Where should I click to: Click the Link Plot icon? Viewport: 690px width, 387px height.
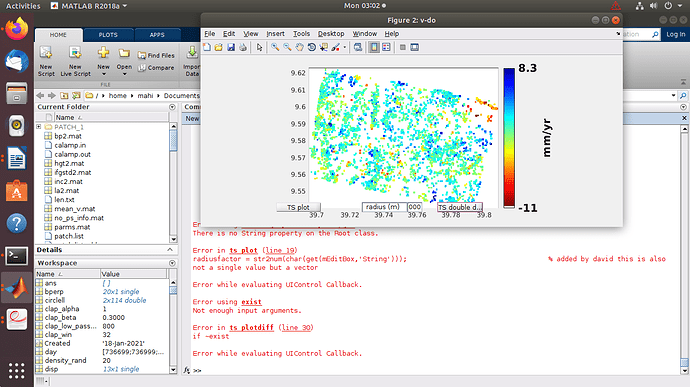click(358, 47)
